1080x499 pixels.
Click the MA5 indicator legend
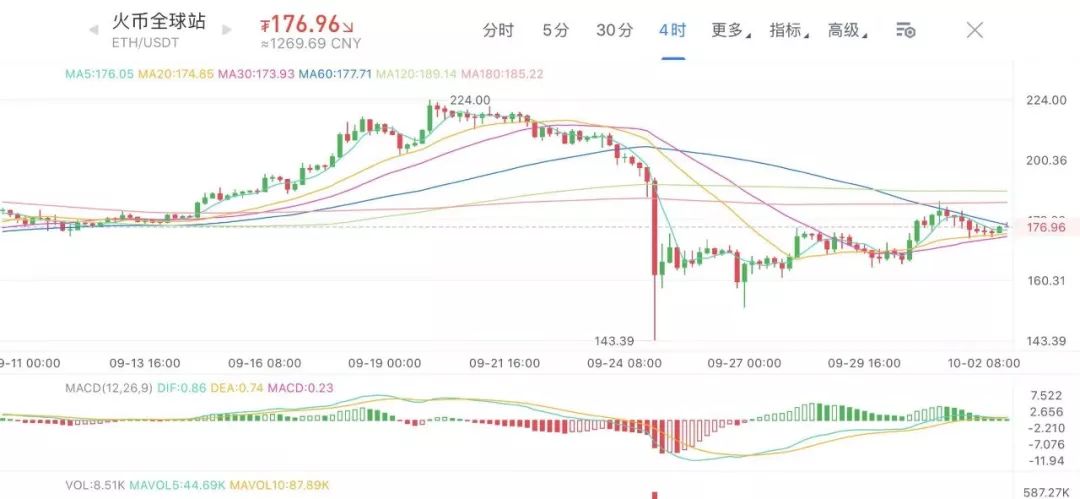(x=100, y=72)
